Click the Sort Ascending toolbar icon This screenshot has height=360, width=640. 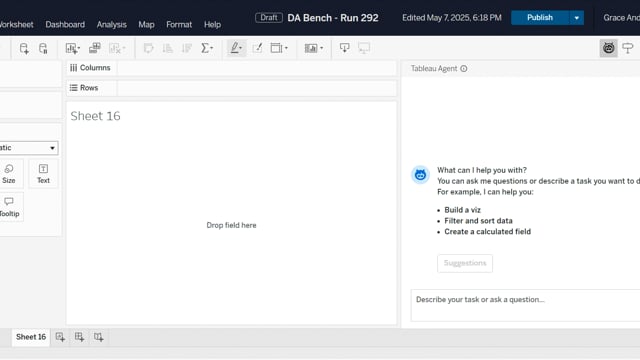coord(167,48)
